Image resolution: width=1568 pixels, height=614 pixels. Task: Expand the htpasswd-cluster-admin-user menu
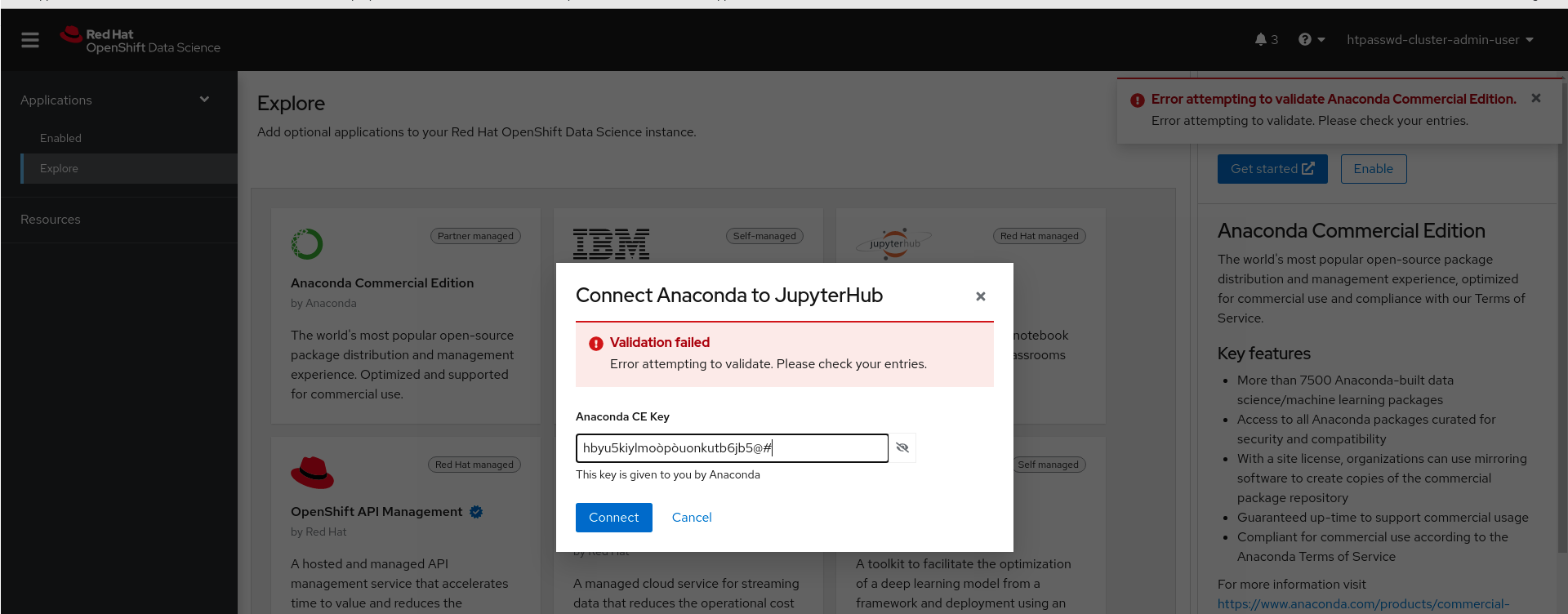coord(1440,40)
